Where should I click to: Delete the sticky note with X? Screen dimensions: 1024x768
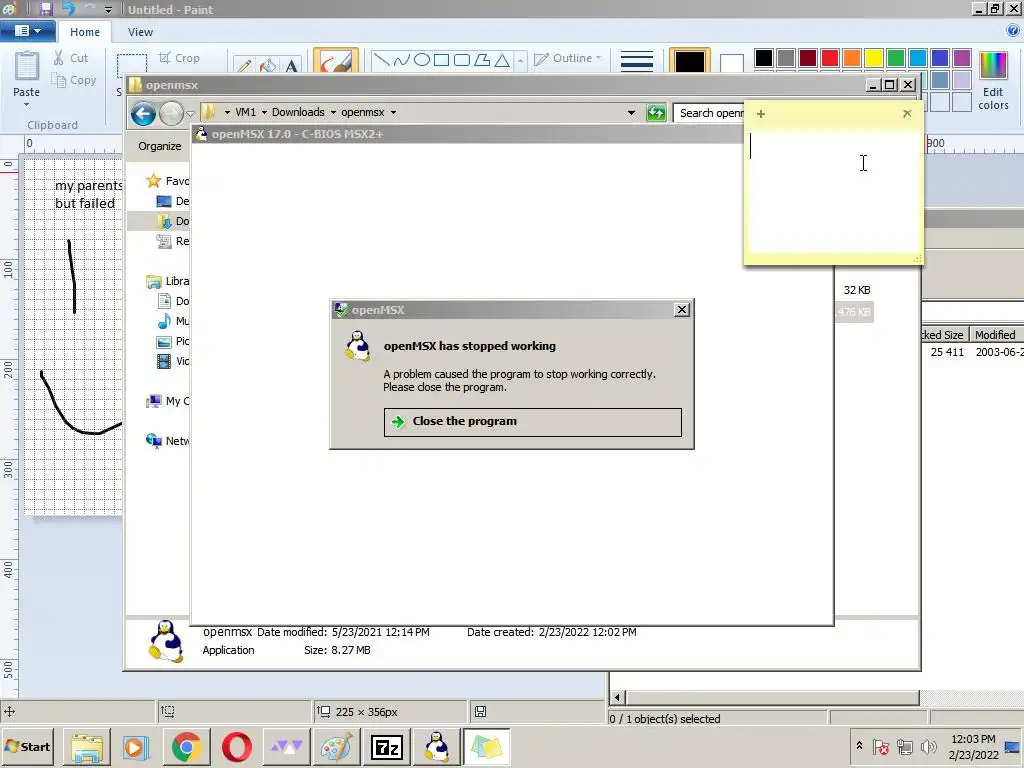[x=907, y=114]
